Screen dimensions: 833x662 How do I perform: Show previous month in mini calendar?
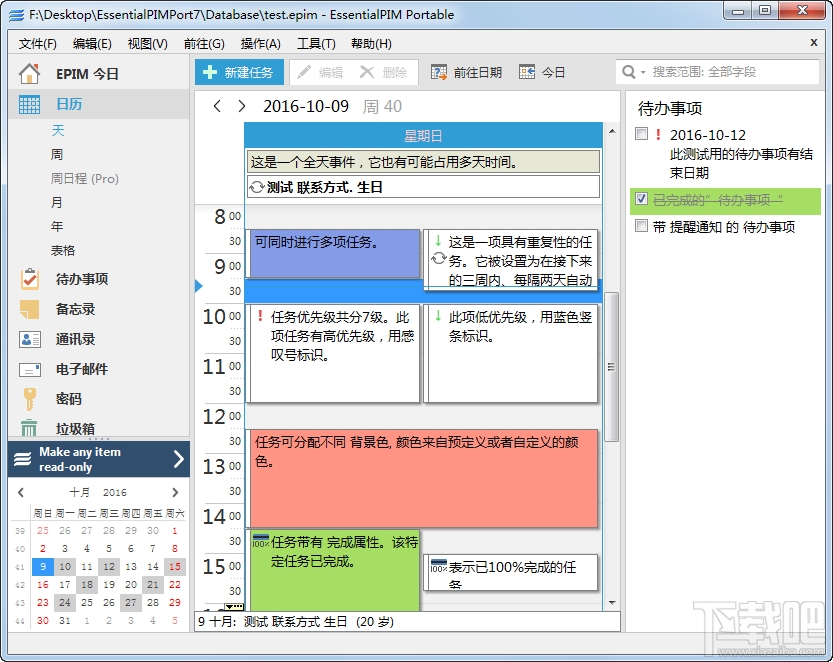[21, 493]
